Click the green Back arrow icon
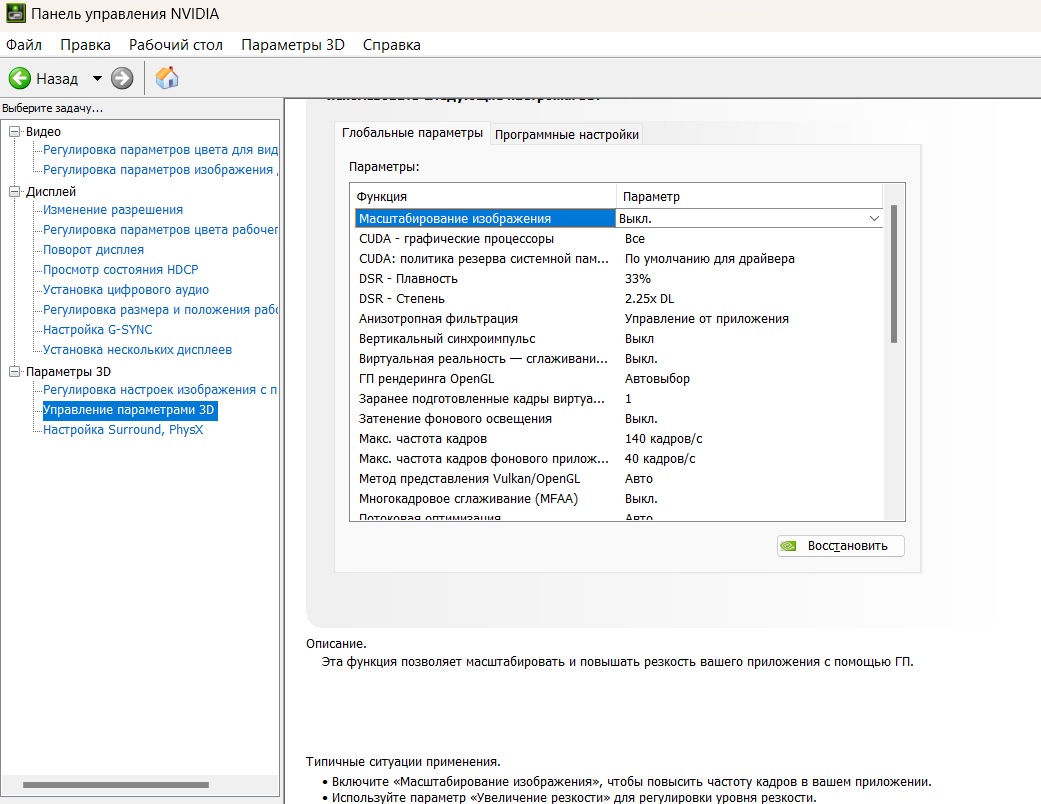 point(19,78)
